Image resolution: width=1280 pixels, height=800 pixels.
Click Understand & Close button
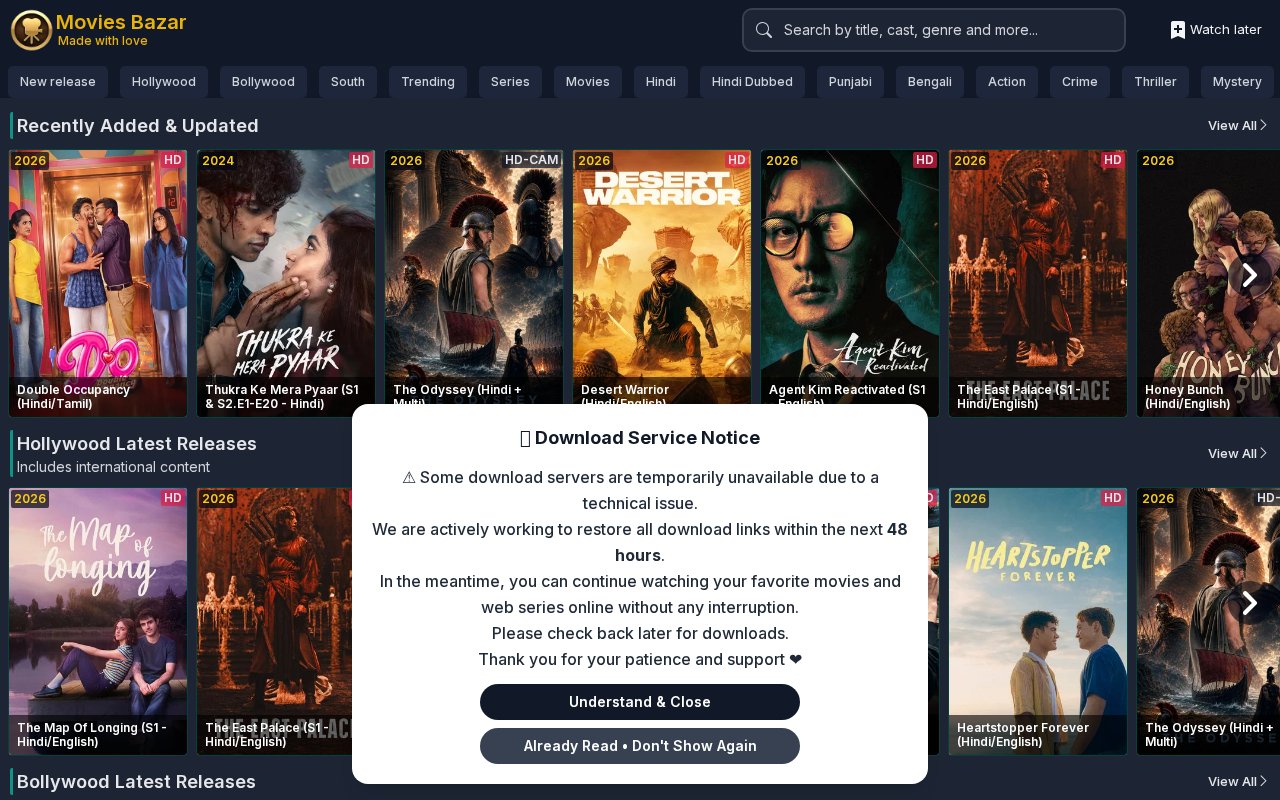[640, 702]
